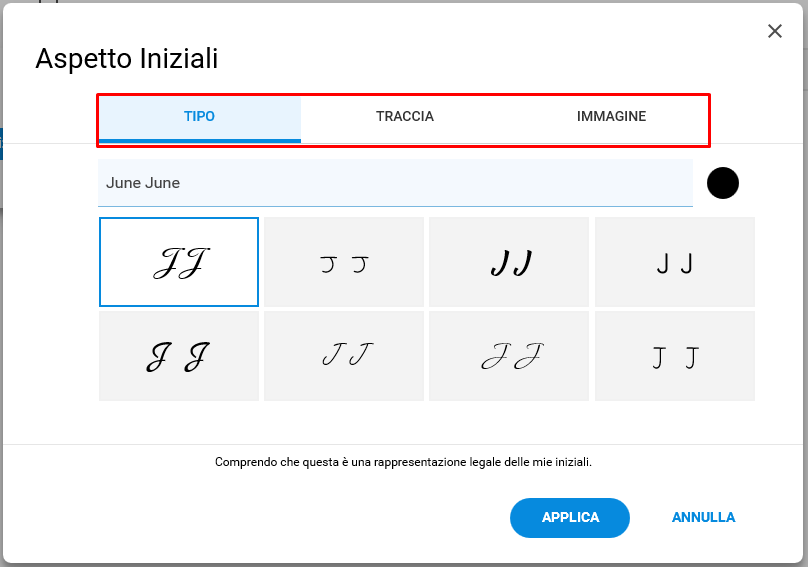Apply the initials with APPLICA
The height and width of the screenshot is (567, 808).
click(570, 518)
